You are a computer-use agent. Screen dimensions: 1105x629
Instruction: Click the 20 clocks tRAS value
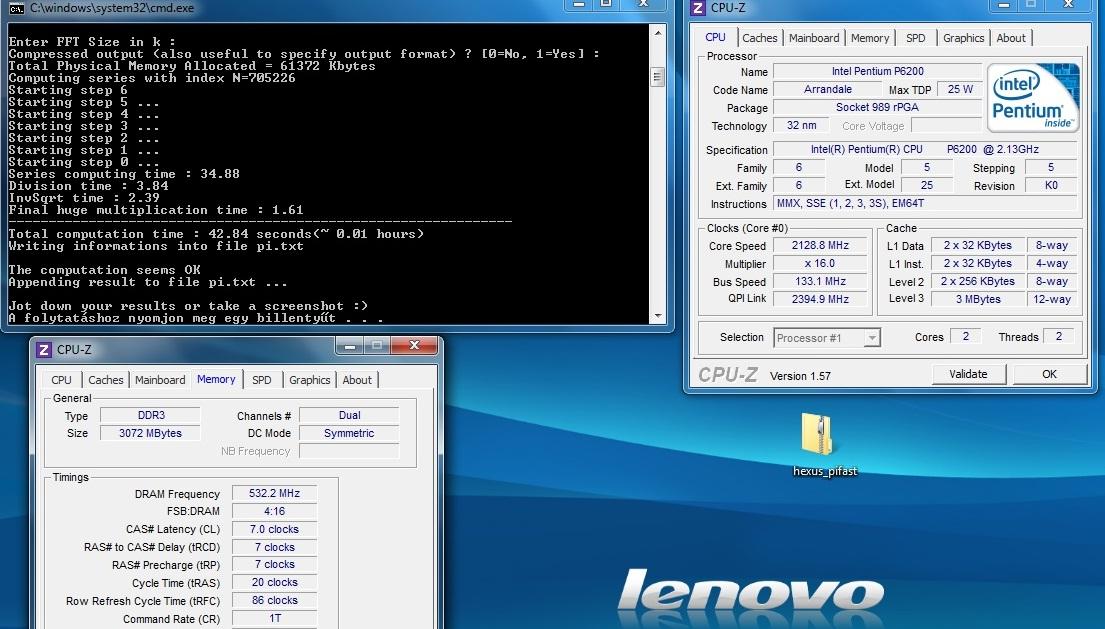click(x=274, y=583)
